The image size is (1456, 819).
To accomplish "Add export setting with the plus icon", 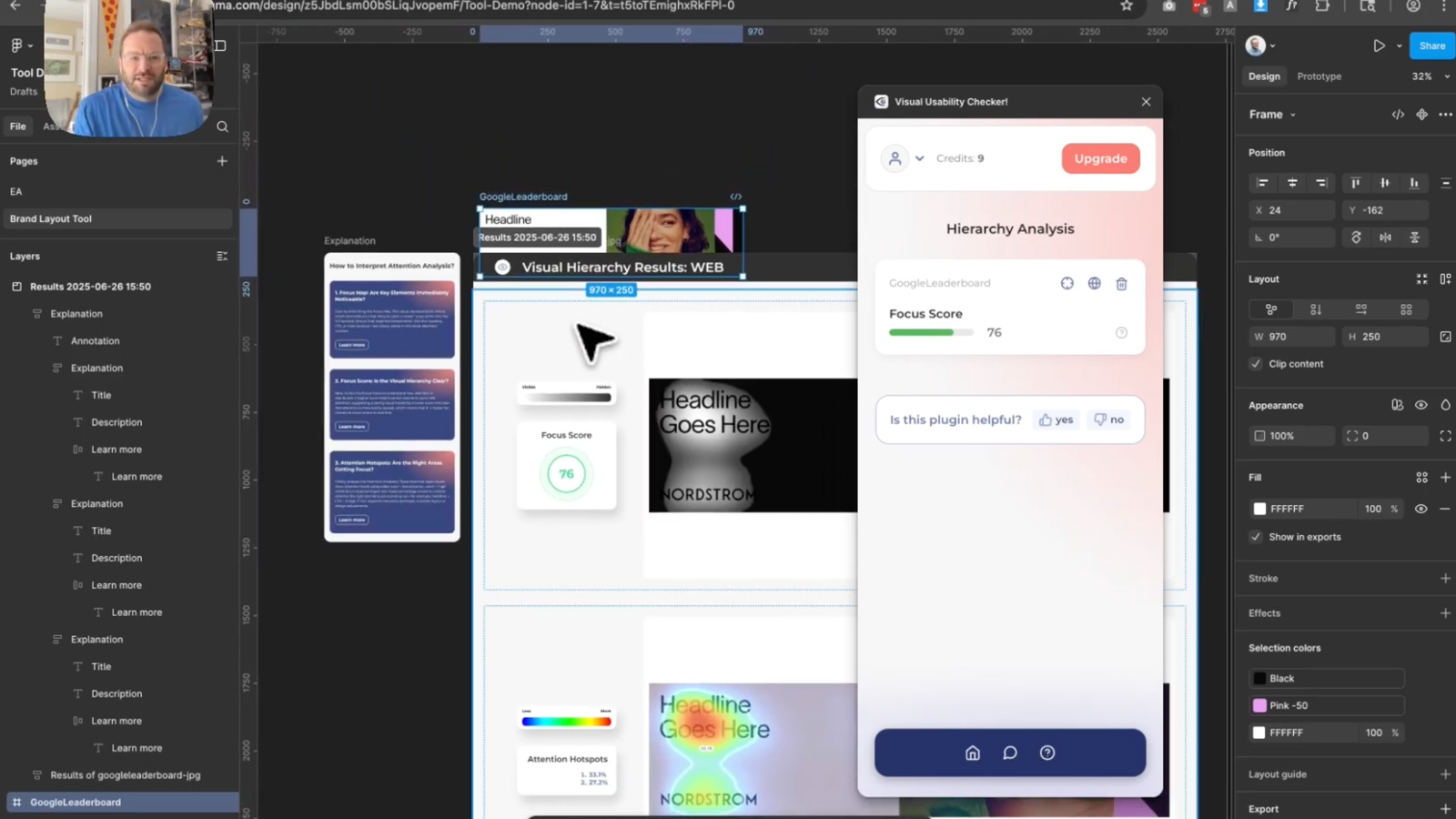I will tap(1445, 809).
